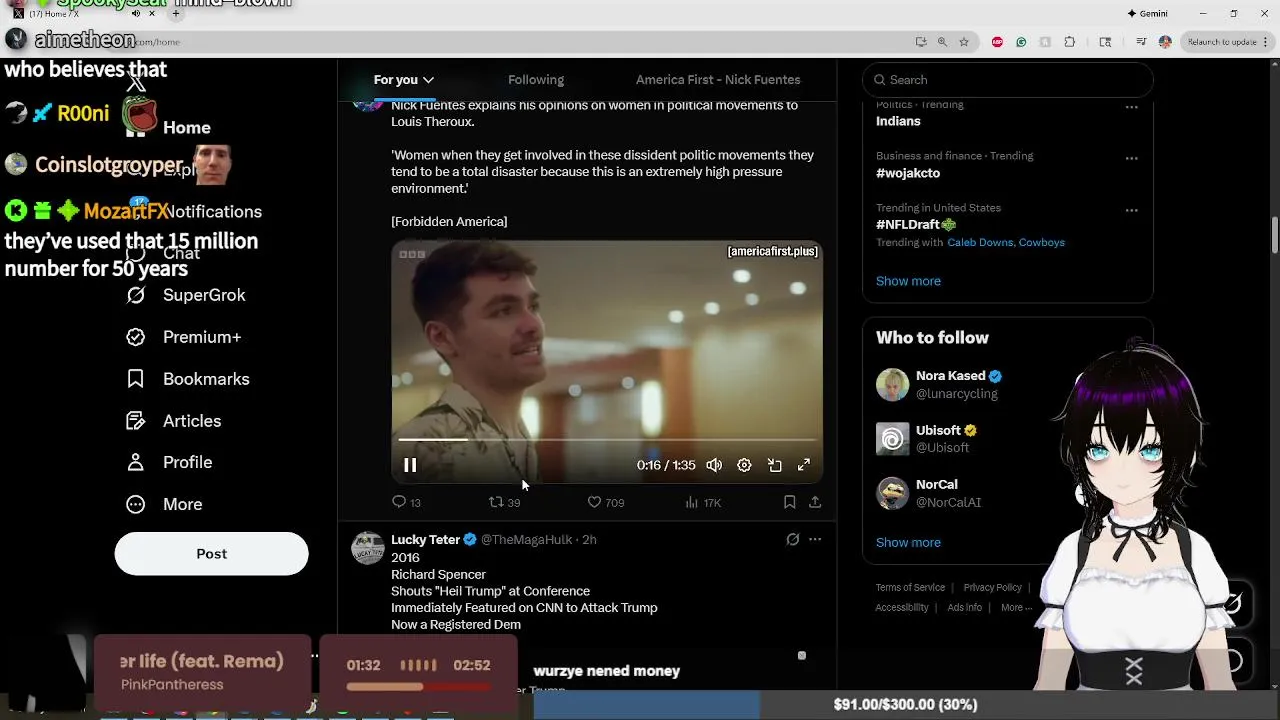Open video settings gear
Image resolution: width=1280 pixels, height=720 pixels.
tap(744, 465)
